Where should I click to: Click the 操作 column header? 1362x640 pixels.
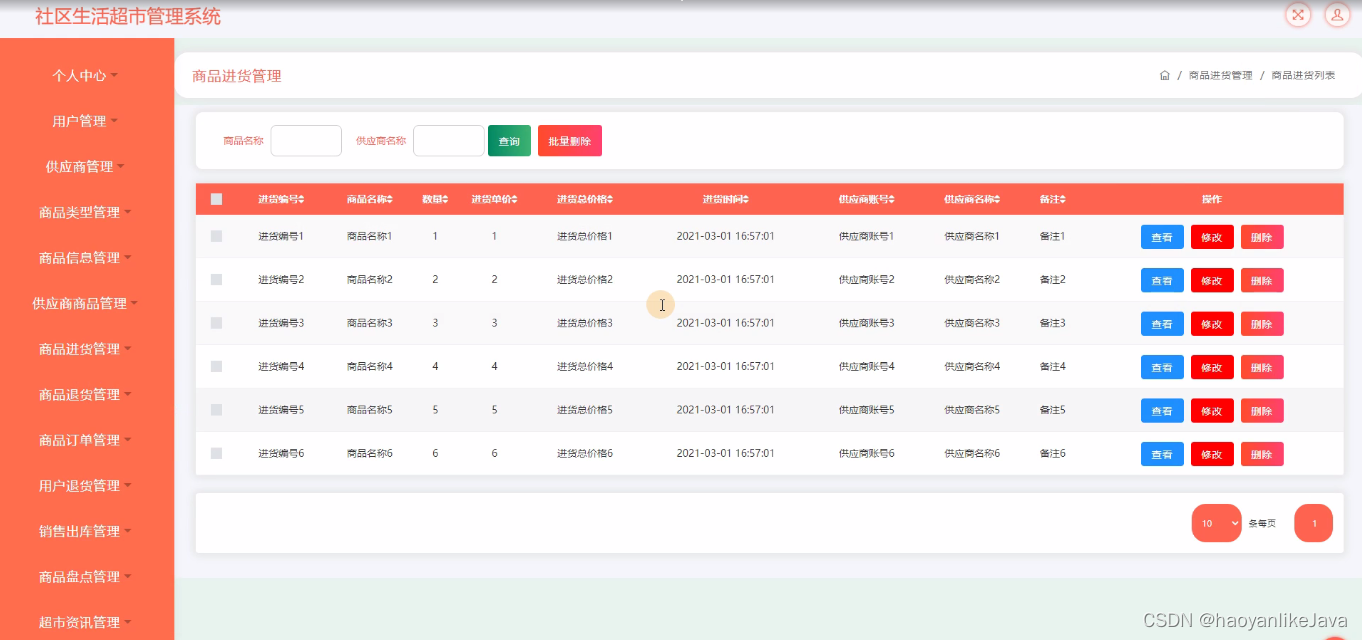click(x=1212, y=200)
